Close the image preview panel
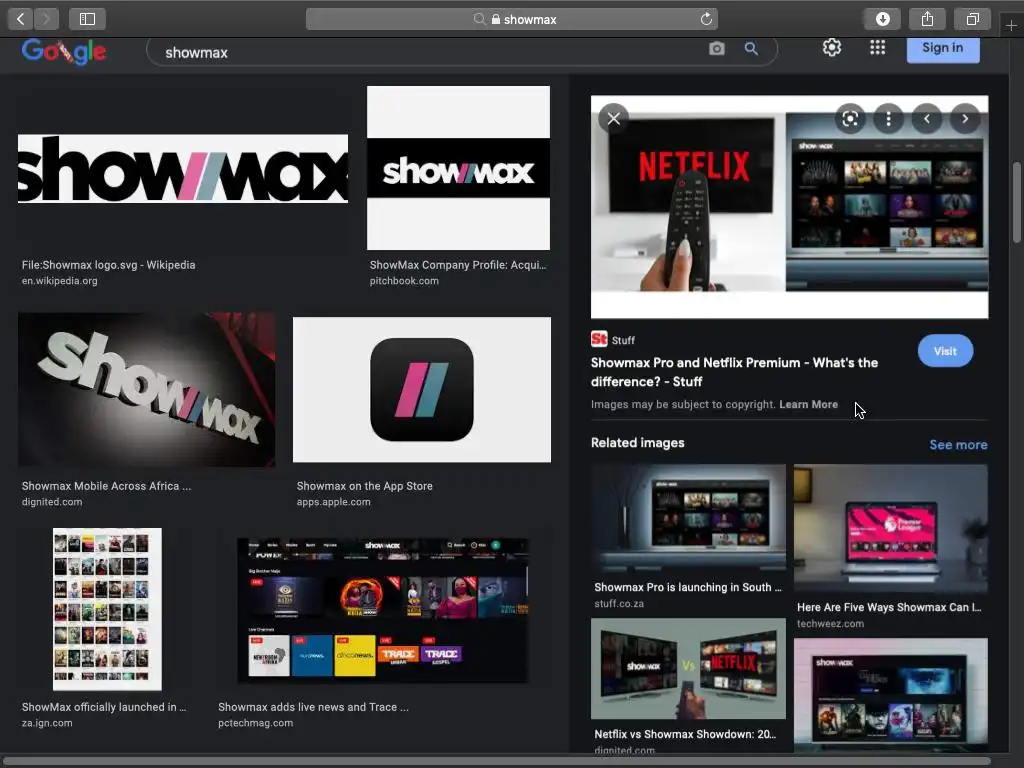Viewport: 1024px width, 768px height. 613,118
